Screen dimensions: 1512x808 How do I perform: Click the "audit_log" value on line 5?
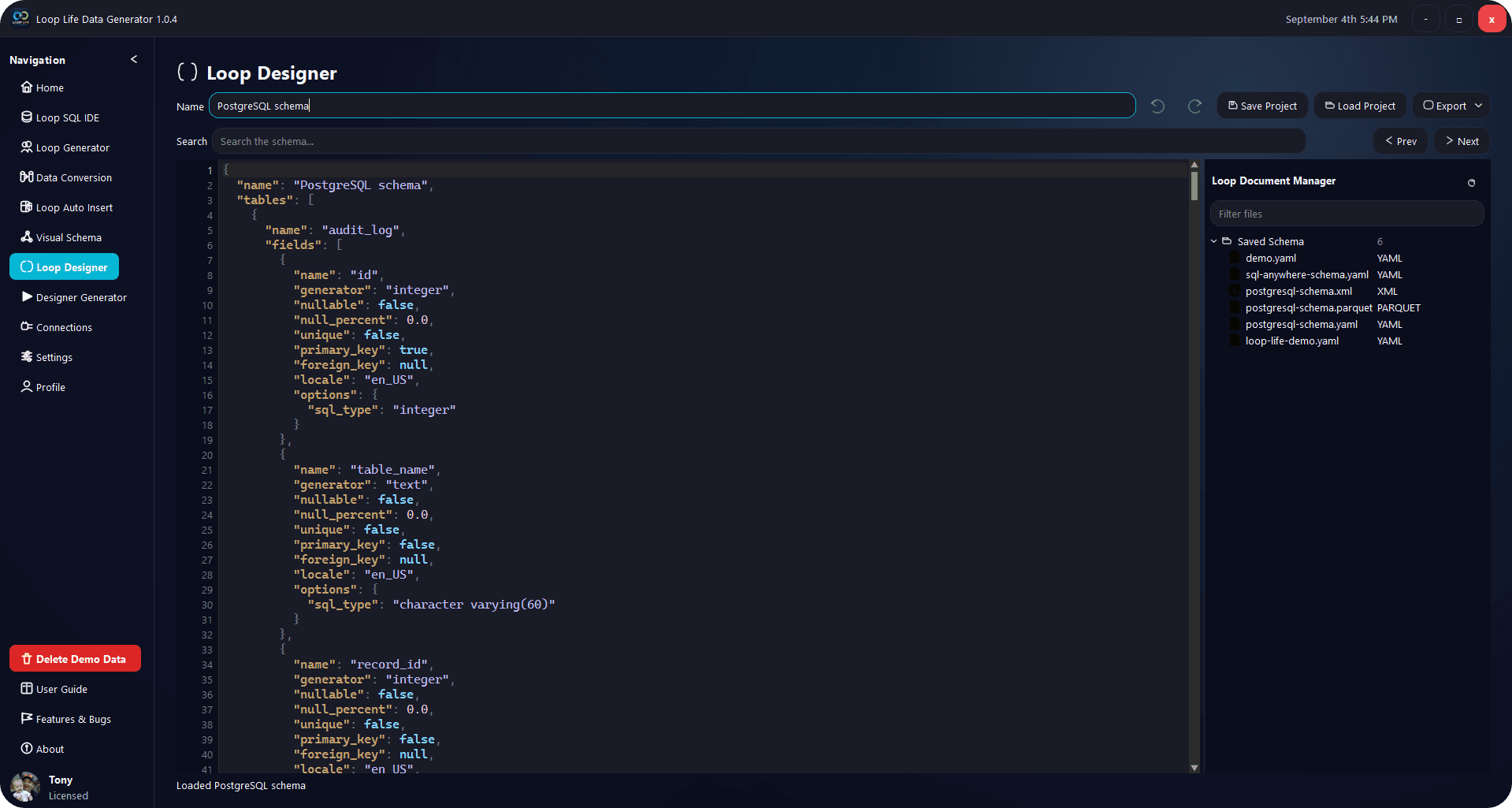click(x=362, y=230)
